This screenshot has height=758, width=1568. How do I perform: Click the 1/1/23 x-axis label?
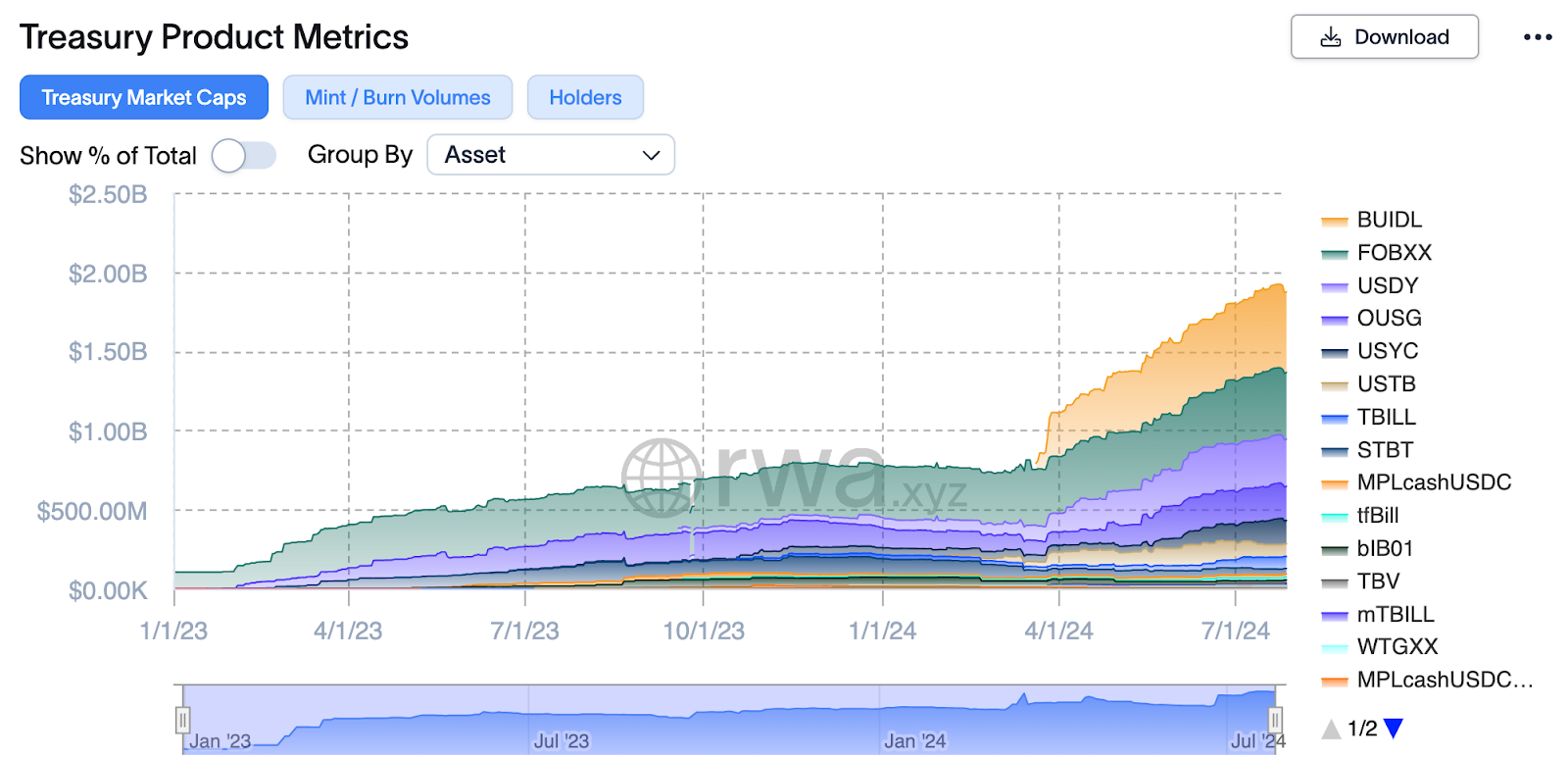tap(174, 631)
